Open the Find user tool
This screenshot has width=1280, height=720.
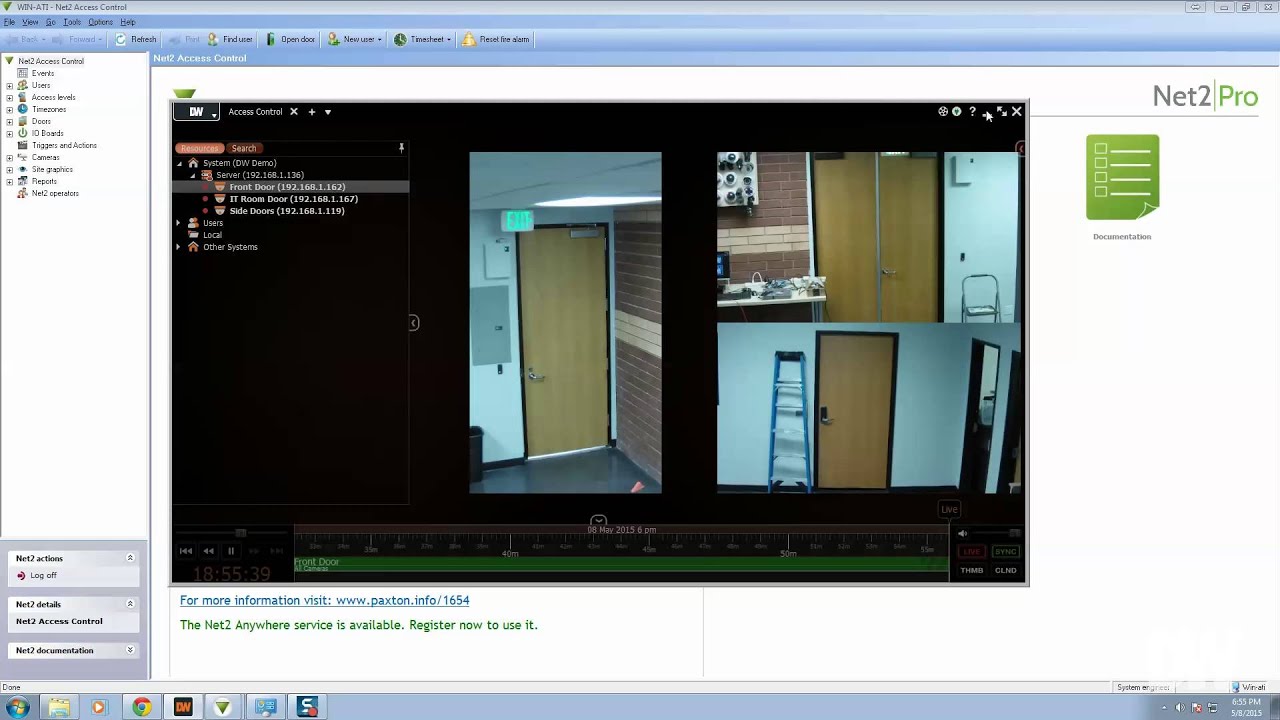tap(230, 39)
